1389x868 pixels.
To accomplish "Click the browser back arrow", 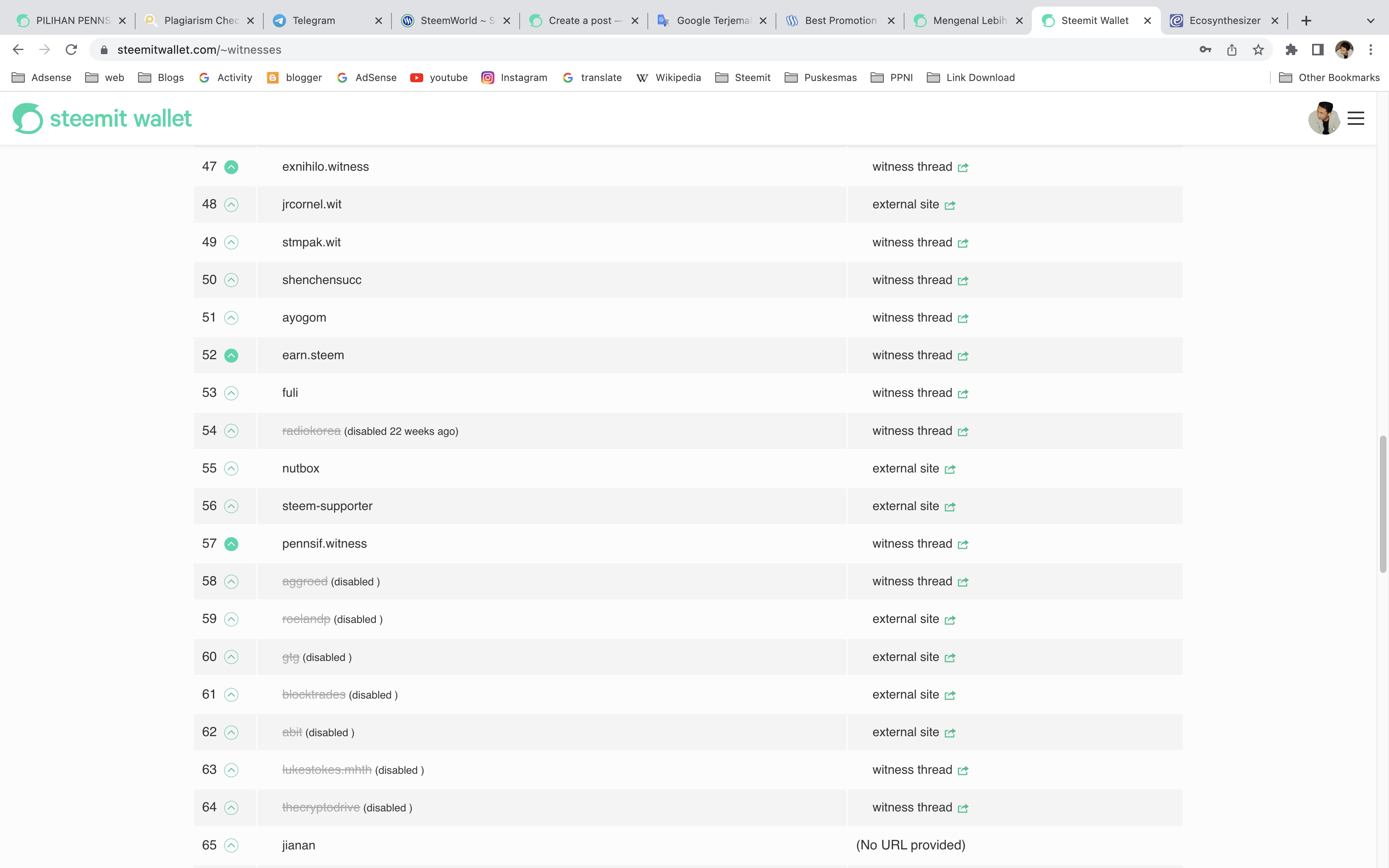I will coord(18,50).
